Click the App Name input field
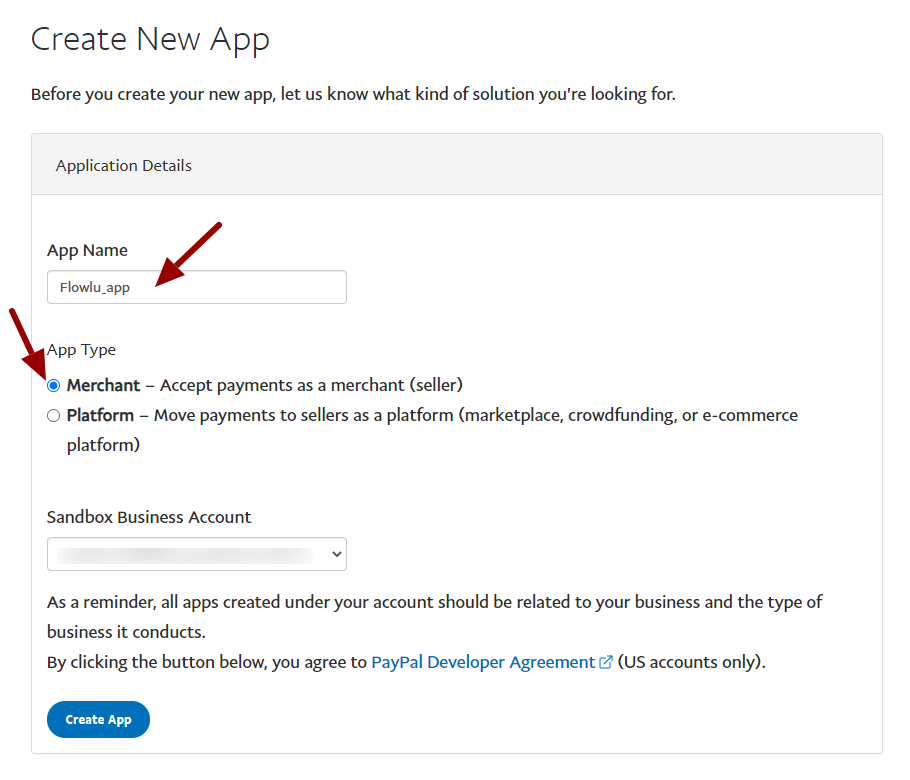 pyautogui.click(x=197, y=287)
